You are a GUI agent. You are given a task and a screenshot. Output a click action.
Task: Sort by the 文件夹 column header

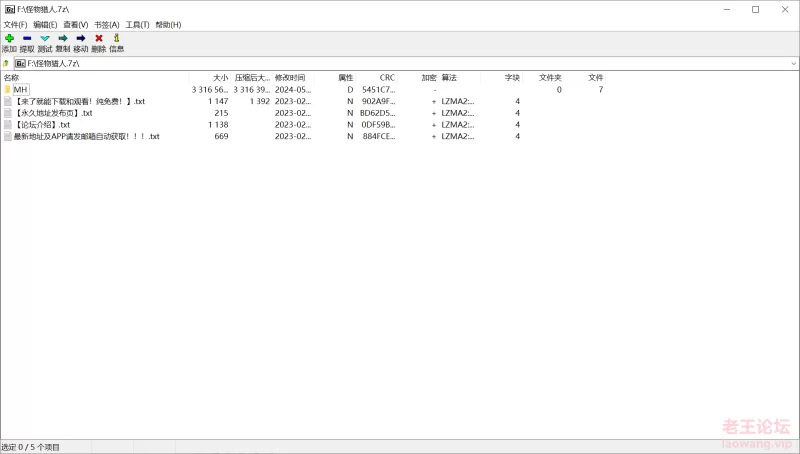click(543, 78)
